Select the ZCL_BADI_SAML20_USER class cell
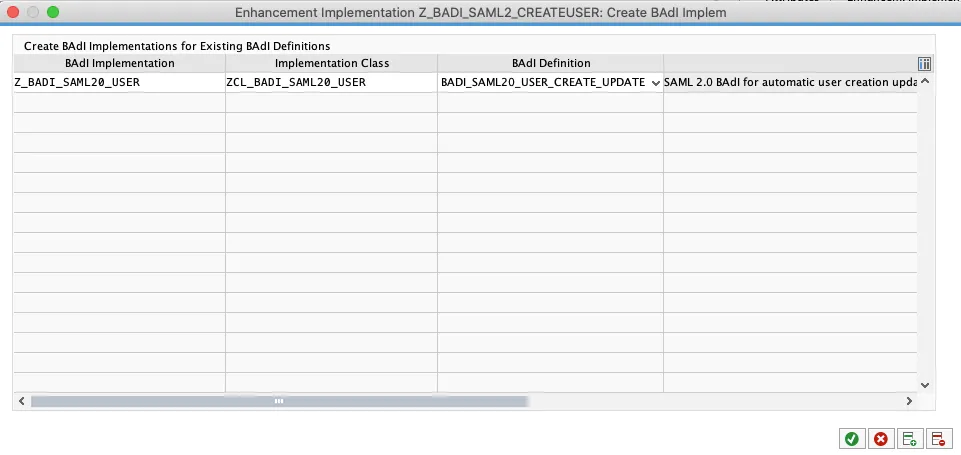Viewport: 961px width, 455px height. 332,82
